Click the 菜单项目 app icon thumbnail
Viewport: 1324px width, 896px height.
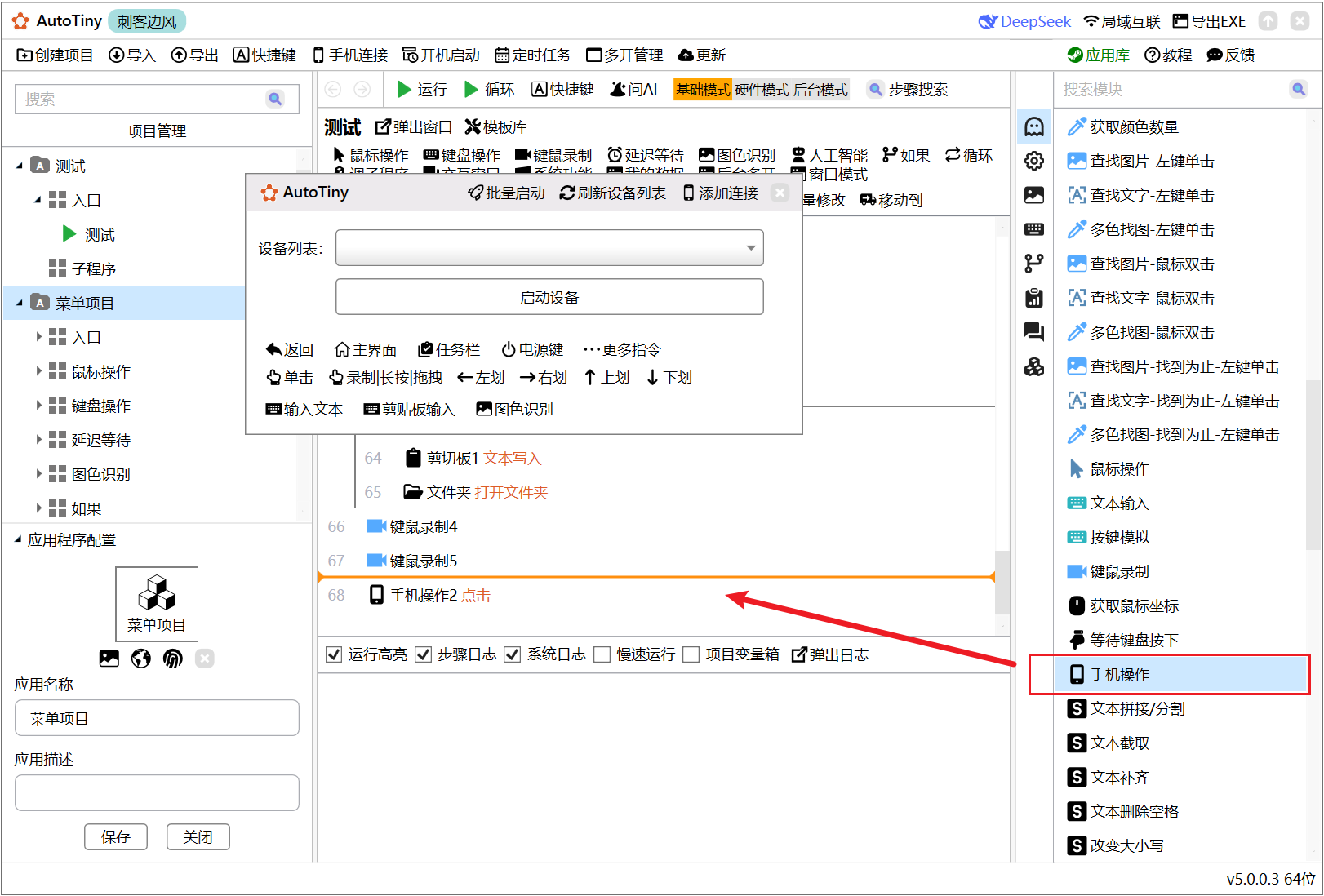coord(157,604)
